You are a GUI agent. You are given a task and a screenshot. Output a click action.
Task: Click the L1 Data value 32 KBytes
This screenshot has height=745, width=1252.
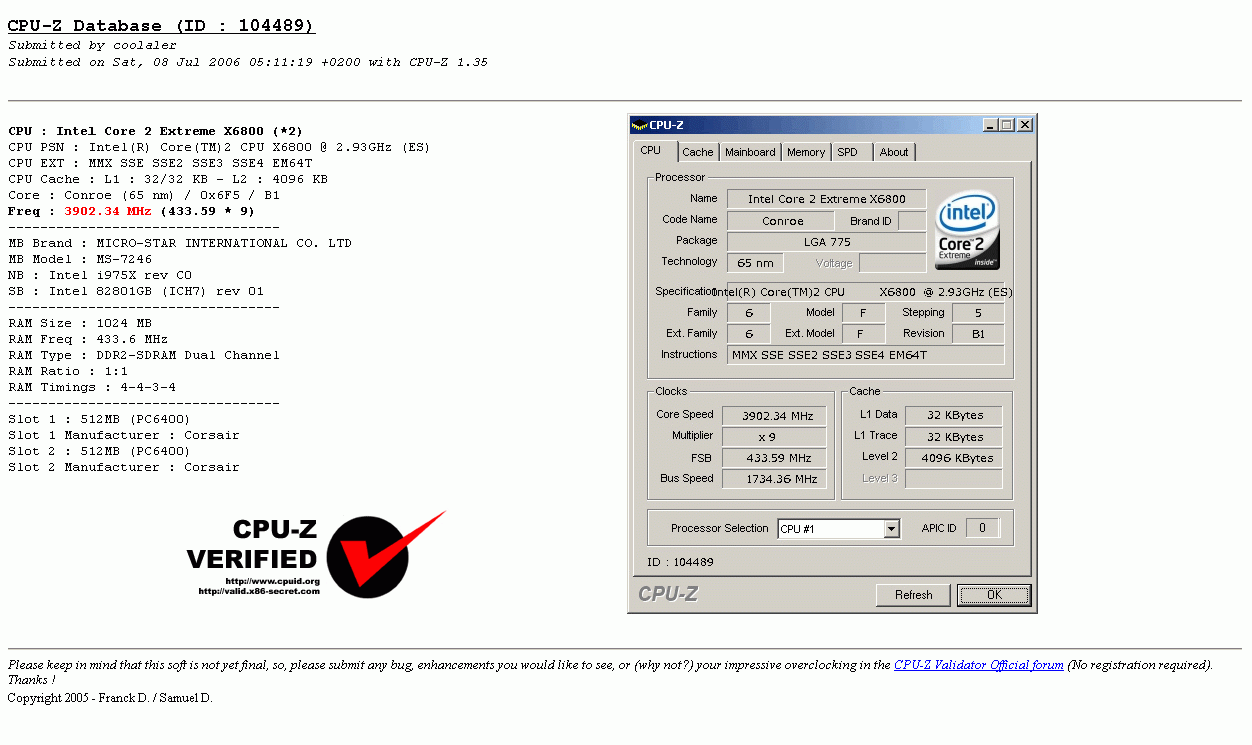pos(954,416)
